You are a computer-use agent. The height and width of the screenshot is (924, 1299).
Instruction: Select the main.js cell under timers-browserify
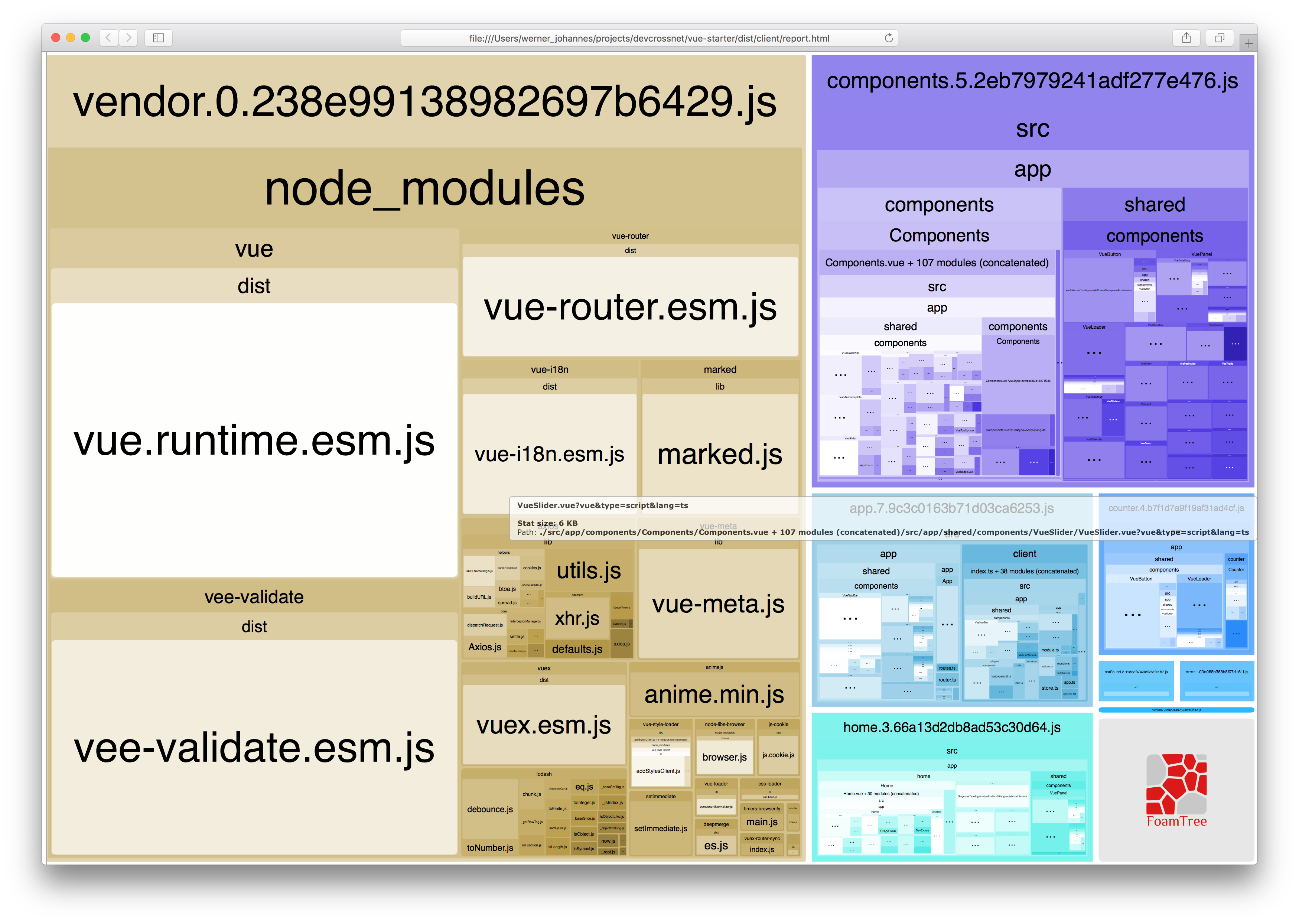click(762, 821)
